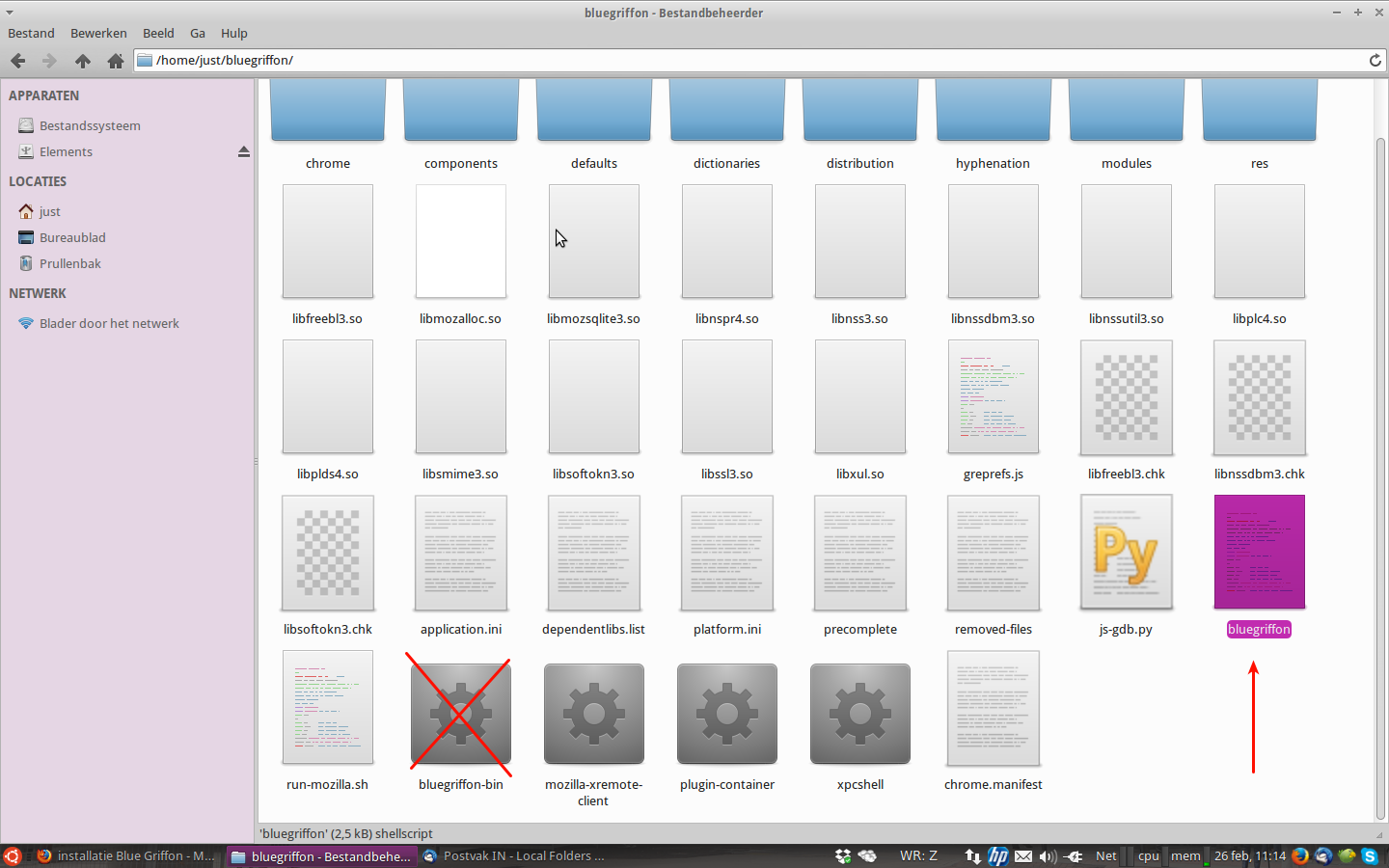This screenshot has width=1389, height=868.
Task: Select the chrome folder
Action: point(328,125)
